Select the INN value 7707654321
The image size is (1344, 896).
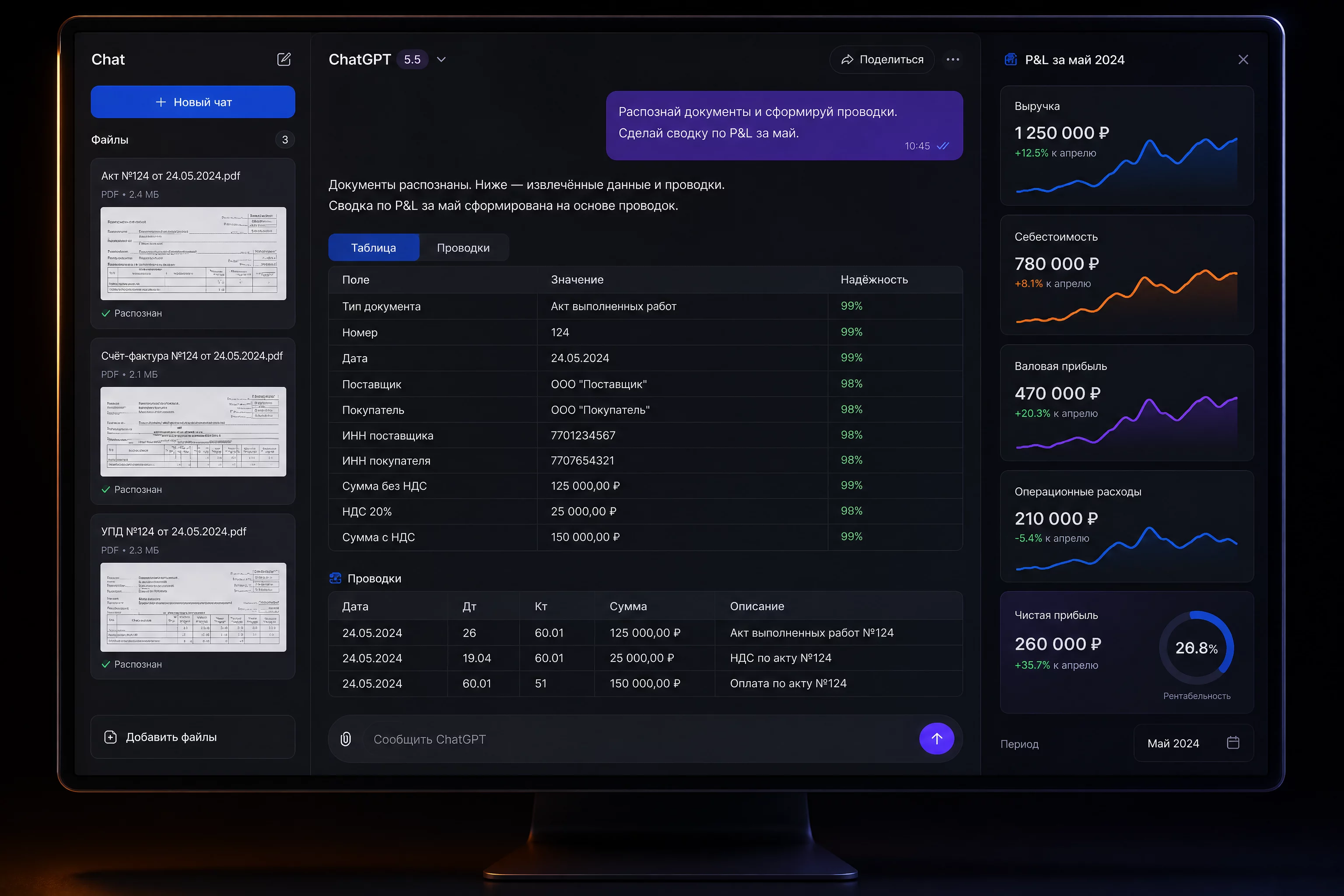click(x=582, y=461)
